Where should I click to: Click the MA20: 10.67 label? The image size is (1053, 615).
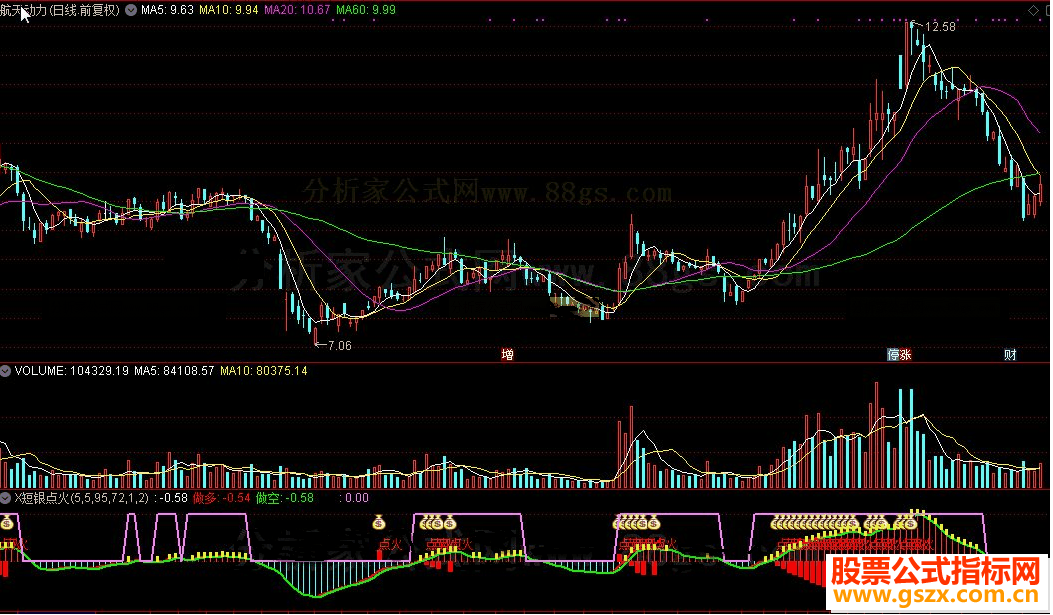click(x=297, y=10)
